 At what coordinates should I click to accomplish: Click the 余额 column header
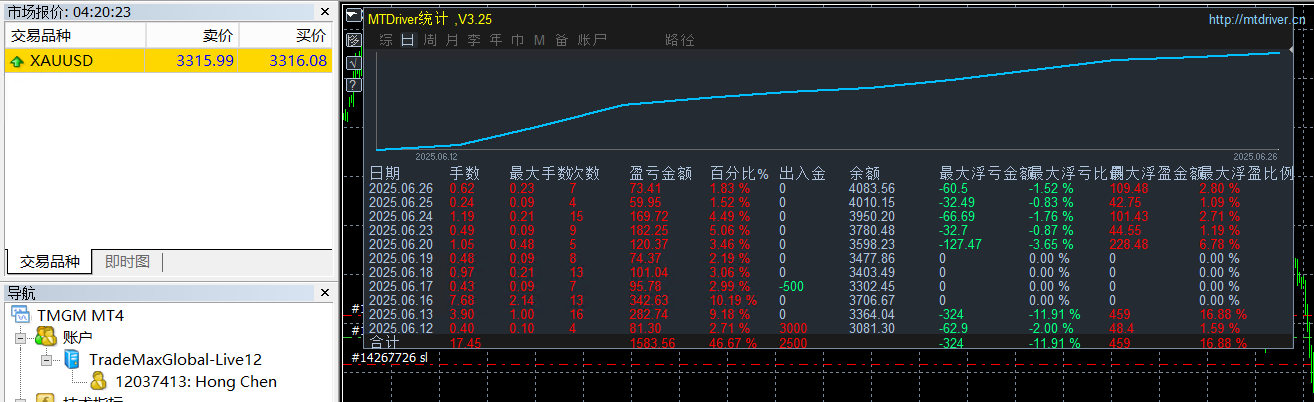[x=865, y=173]
